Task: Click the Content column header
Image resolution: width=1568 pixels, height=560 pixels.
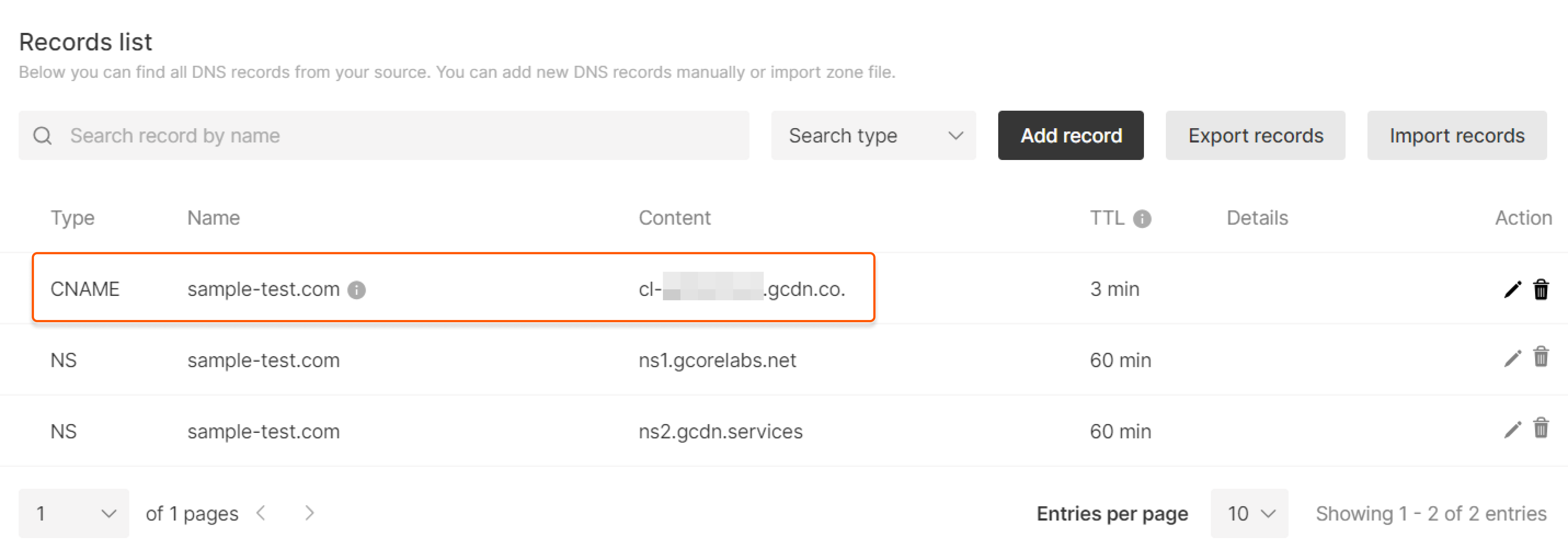Action: pyautogui.click(x=674, y=218)
